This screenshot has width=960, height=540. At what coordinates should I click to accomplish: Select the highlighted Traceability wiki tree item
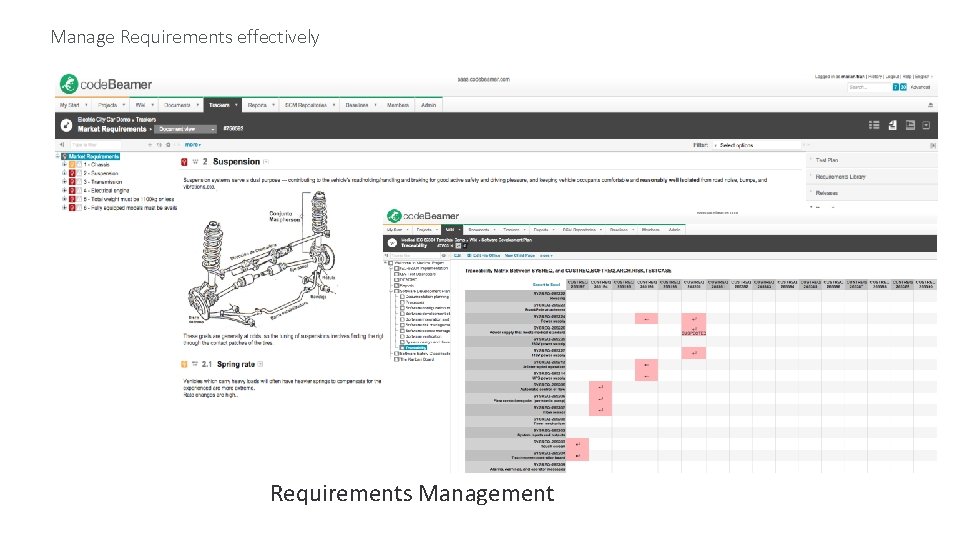415,348
